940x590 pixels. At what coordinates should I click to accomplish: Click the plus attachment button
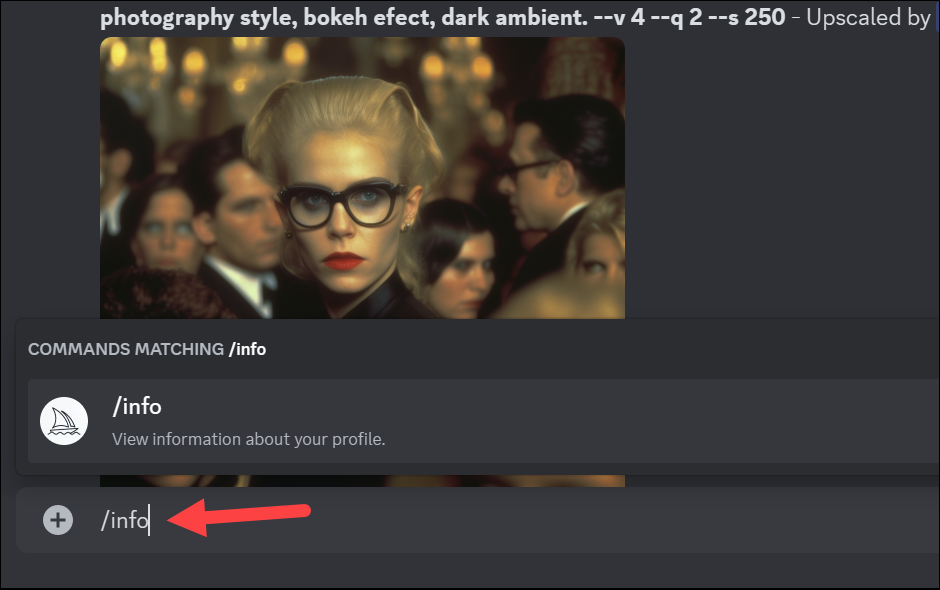[58, 520]
